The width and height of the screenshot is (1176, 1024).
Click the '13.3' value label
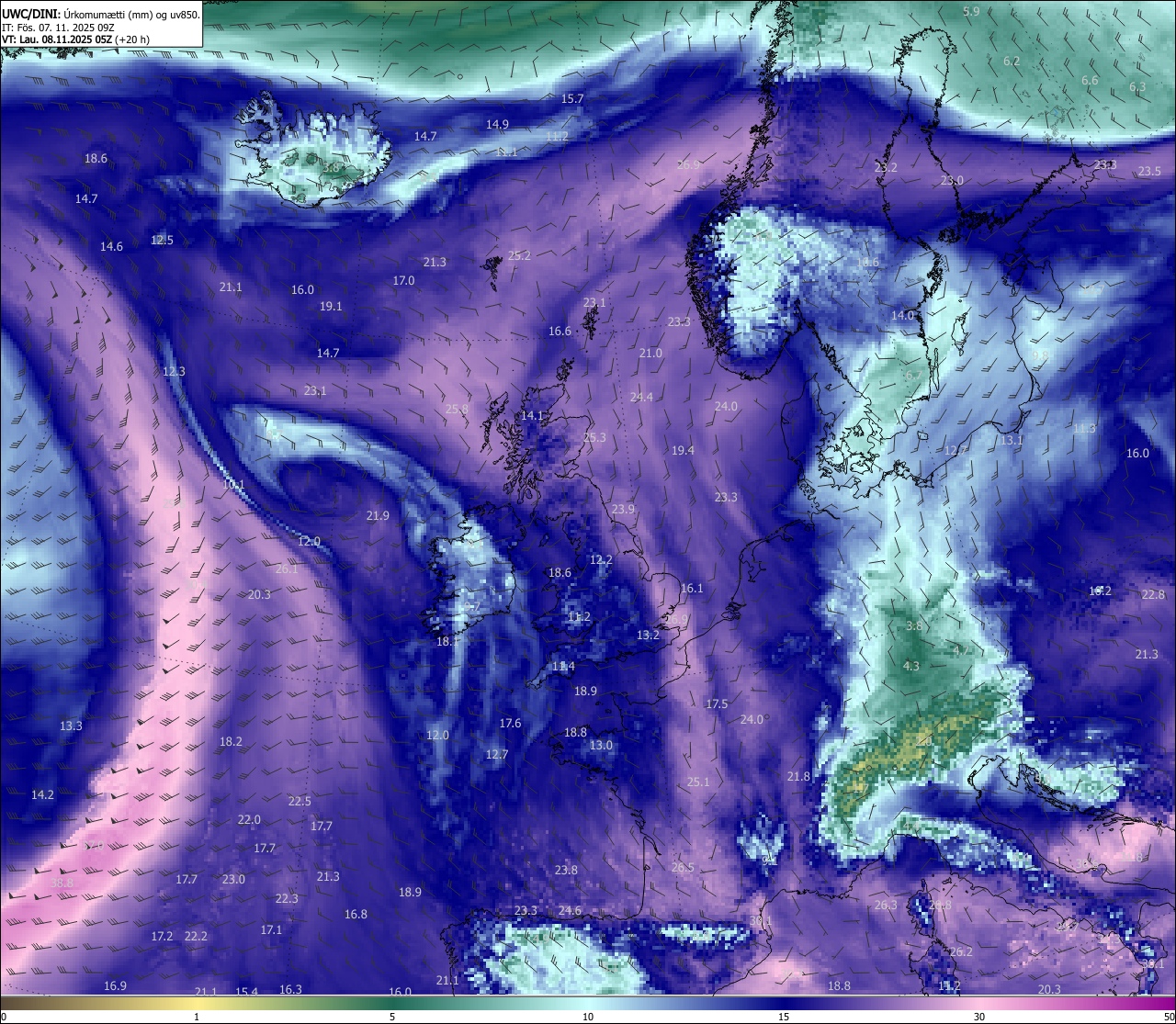[71, 726]
